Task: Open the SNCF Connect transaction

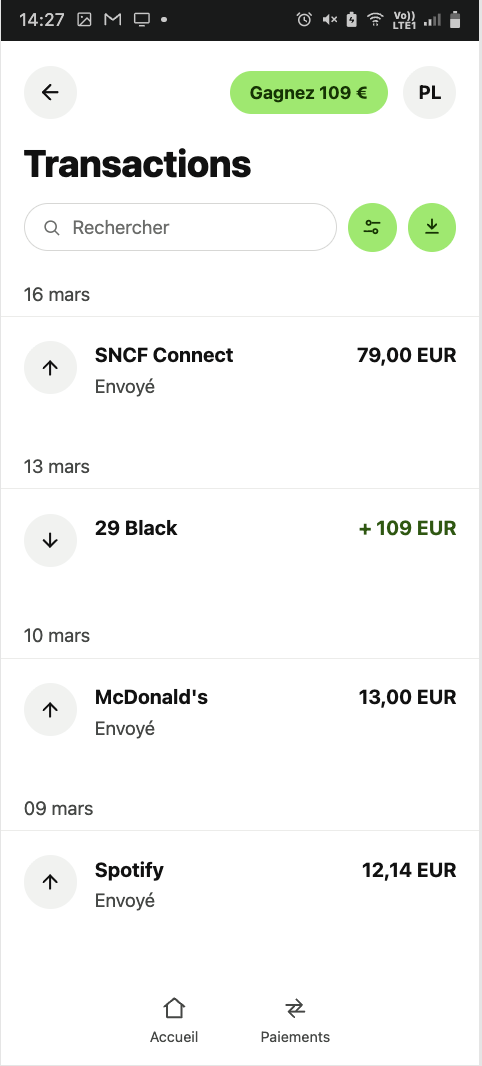Action: coord(241,371)
